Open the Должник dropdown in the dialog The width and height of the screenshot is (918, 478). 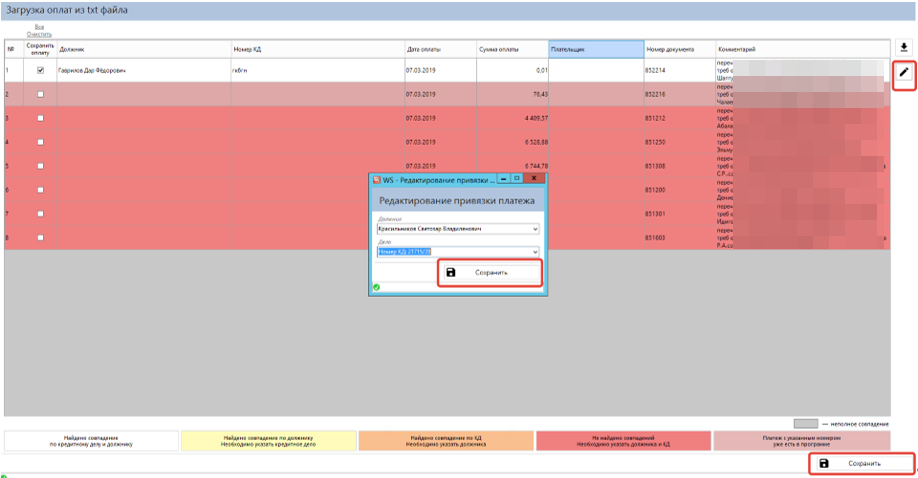pyautogui.click(x=535, y=229)
